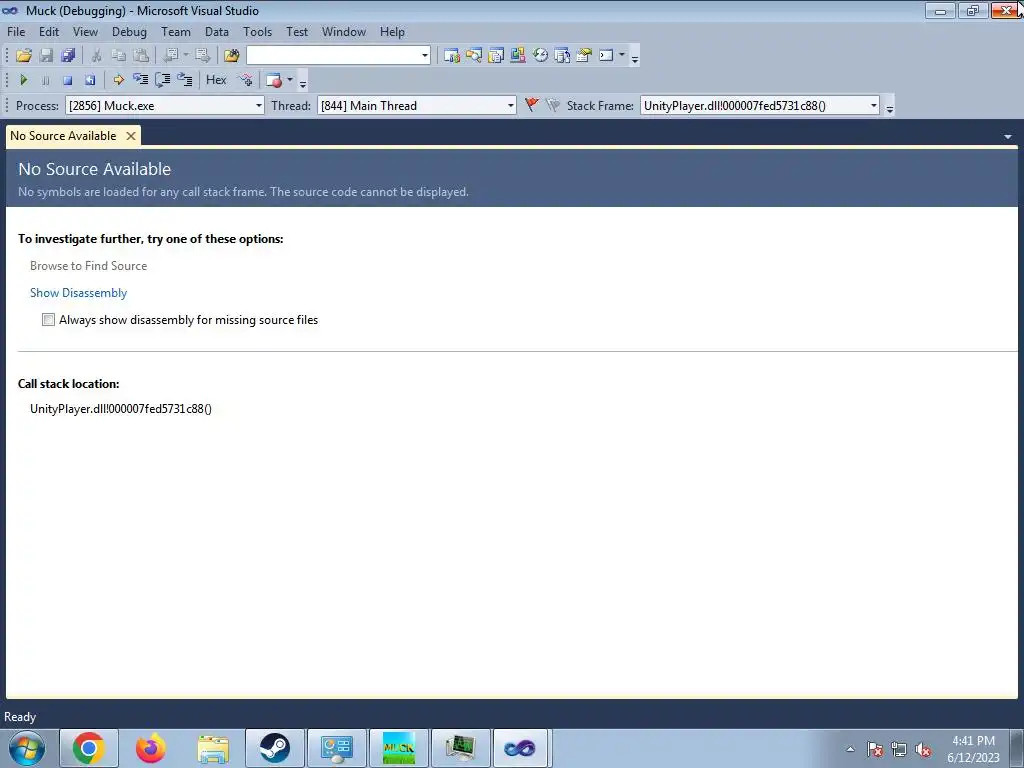Open the Command Window dropdown arrow
The width and height of the screenshot is (1024, 768).
[x=622, y=56]
